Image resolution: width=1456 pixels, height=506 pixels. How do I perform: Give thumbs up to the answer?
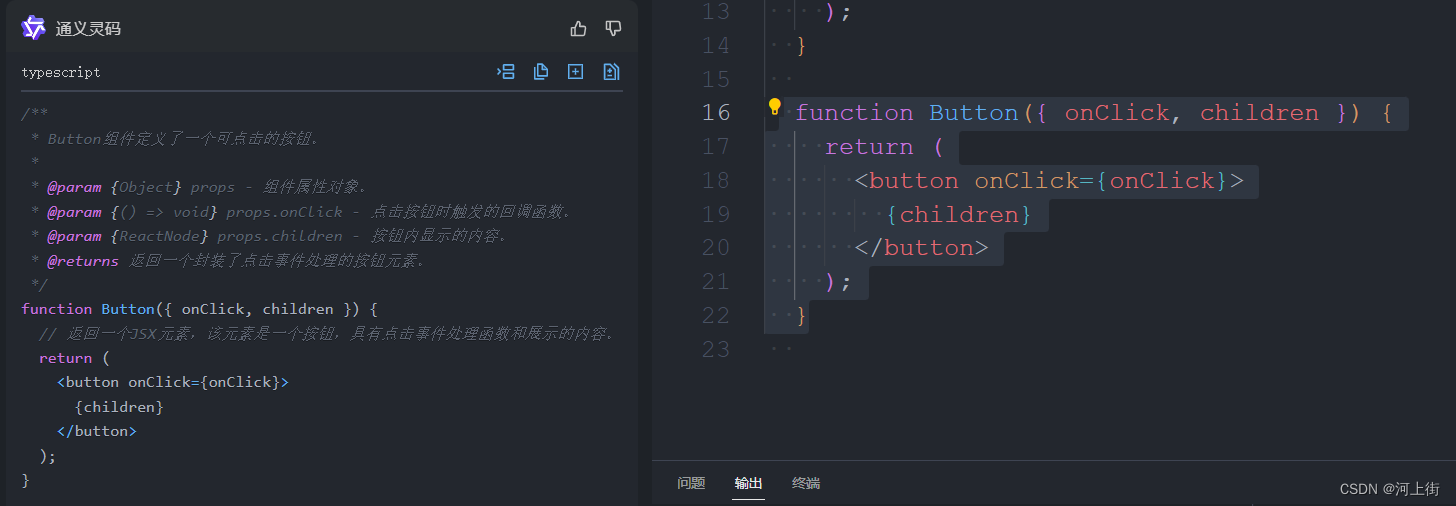click(x=579, y=29)
